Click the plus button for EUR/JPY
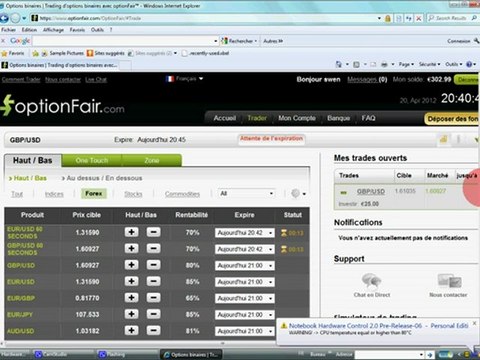480x360 pixels. (x=131, y=314)
